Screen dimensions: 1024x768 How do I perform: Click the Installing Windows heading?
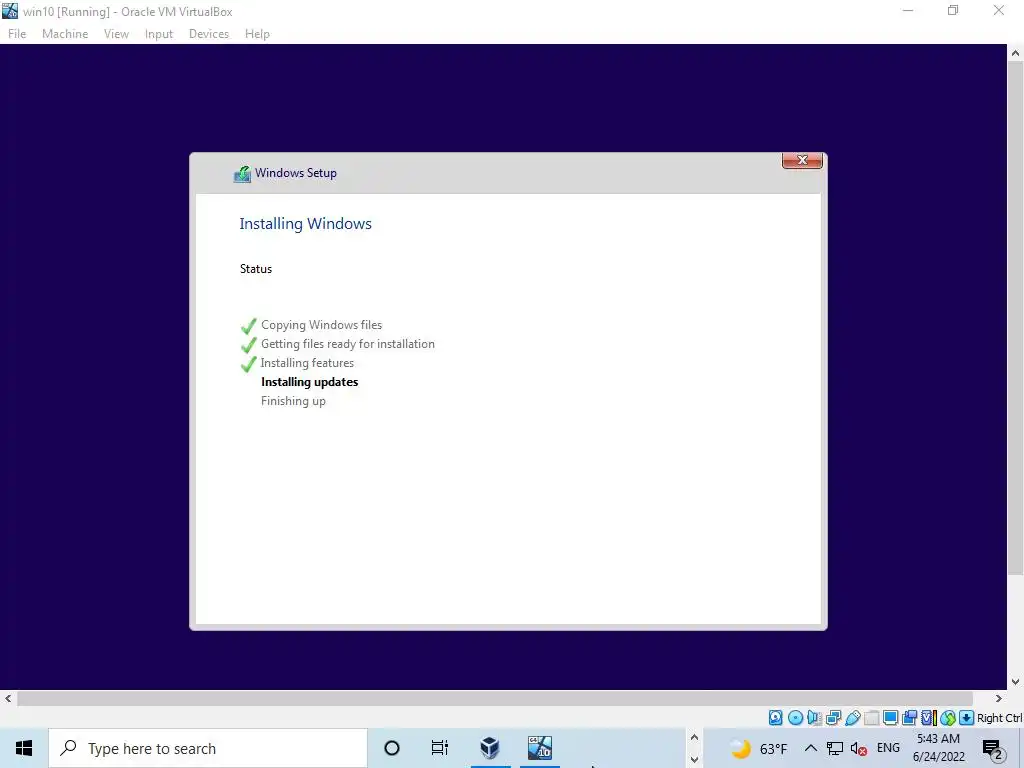click(x=305, y=223)
